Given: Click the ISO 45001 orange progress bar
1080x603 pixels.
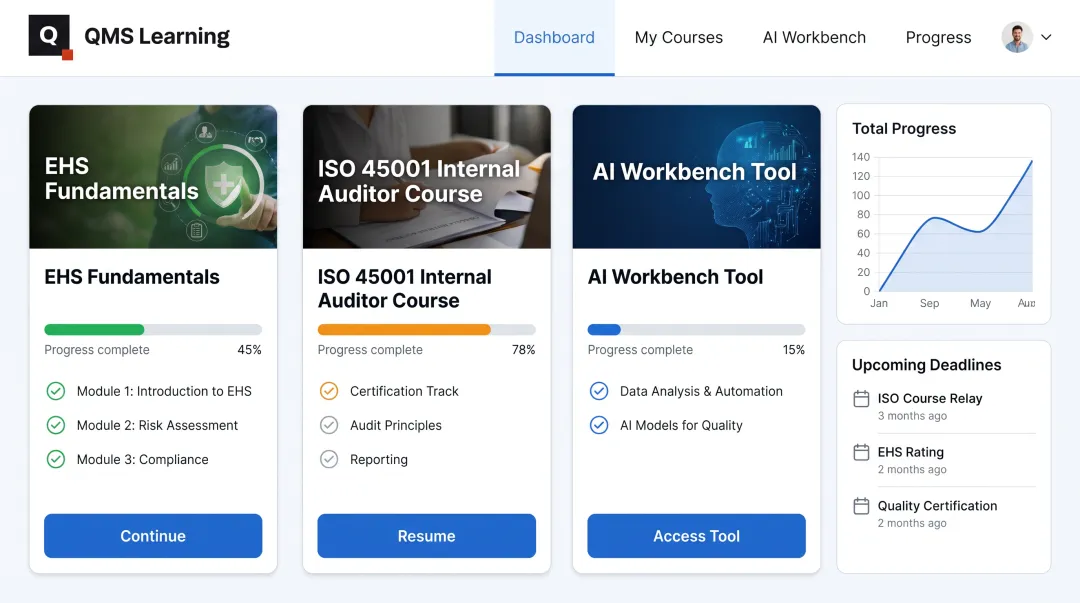Looking at the screenshot, I should point(426,329).
